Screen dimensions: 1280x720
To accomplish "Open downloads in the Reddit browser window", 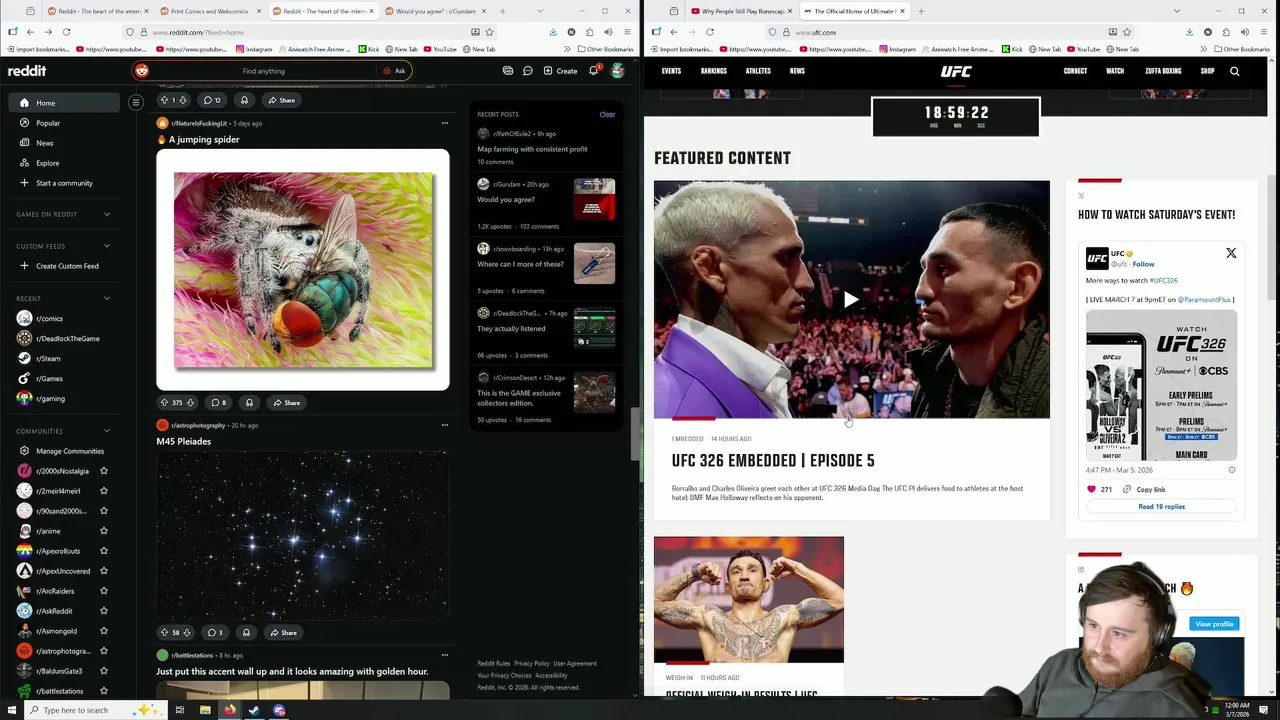I will pos(553,32).
